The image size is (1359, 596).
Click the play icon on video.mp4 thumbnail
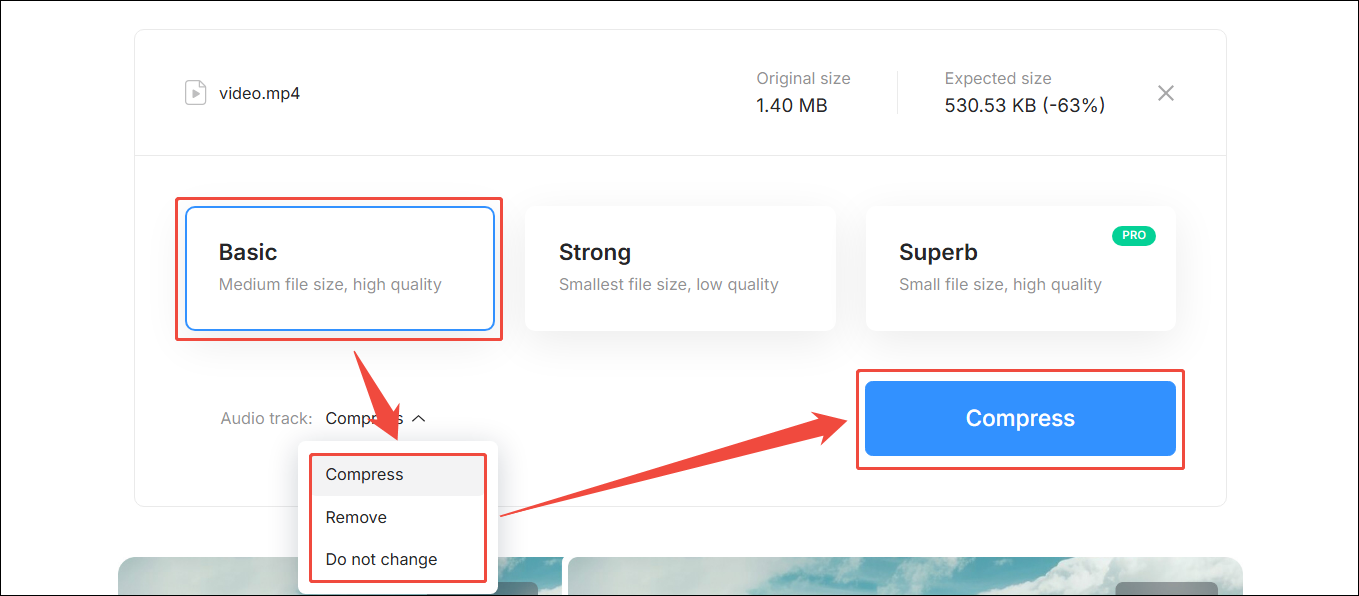[x=197, y=92]
